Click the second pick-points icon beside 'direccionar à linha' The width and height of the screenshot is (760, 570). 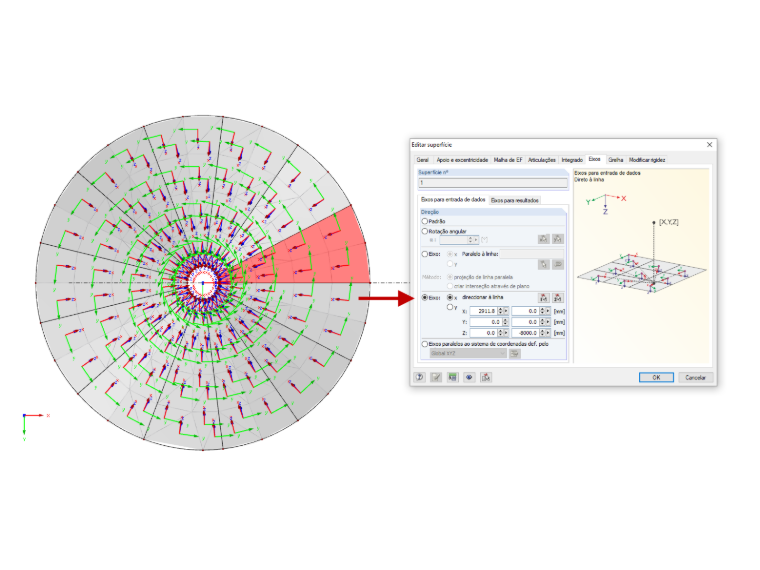click(x=558, y=298)
